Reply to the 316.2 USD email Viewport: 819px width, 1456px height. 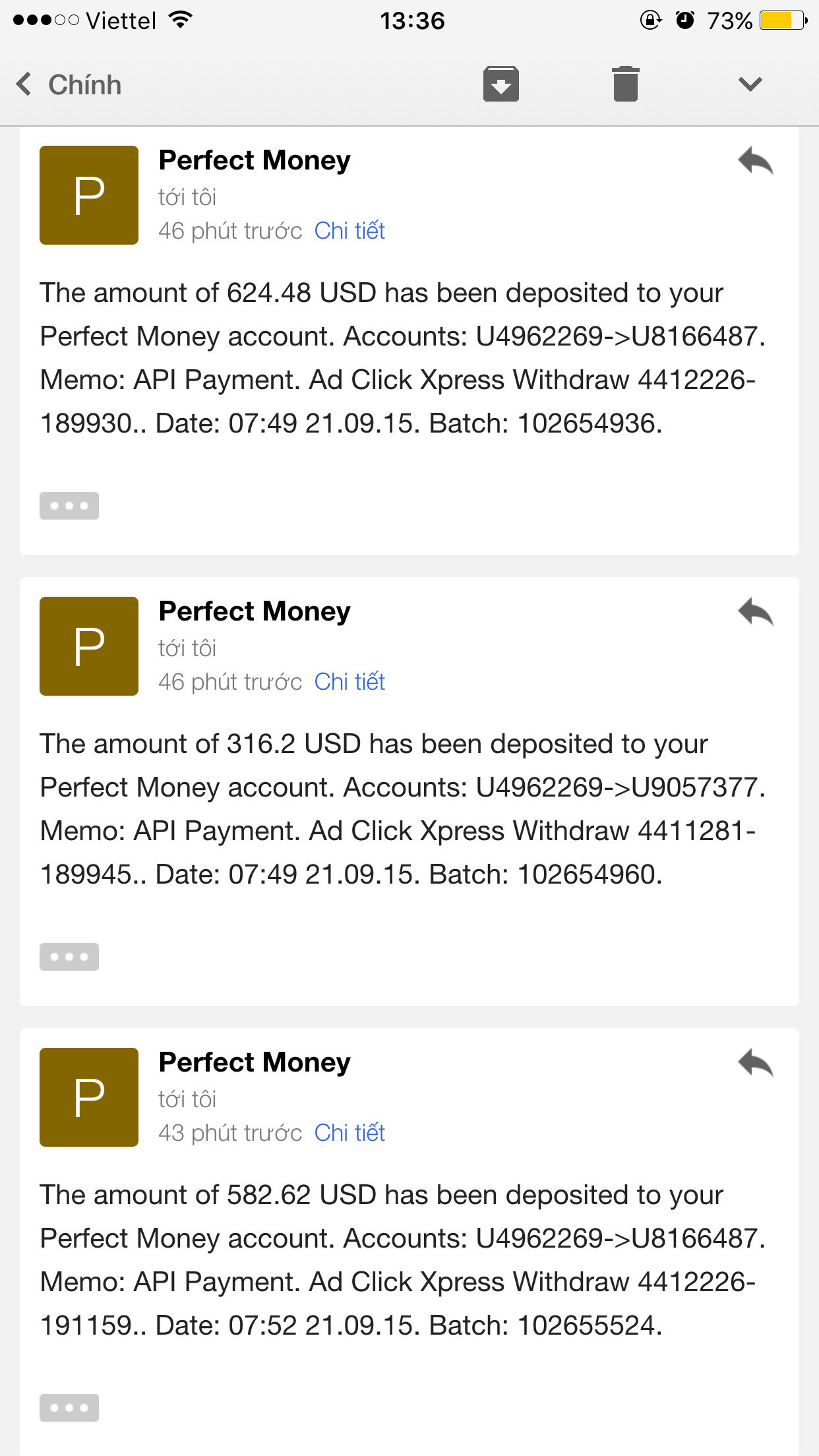[x=755, y=612]
